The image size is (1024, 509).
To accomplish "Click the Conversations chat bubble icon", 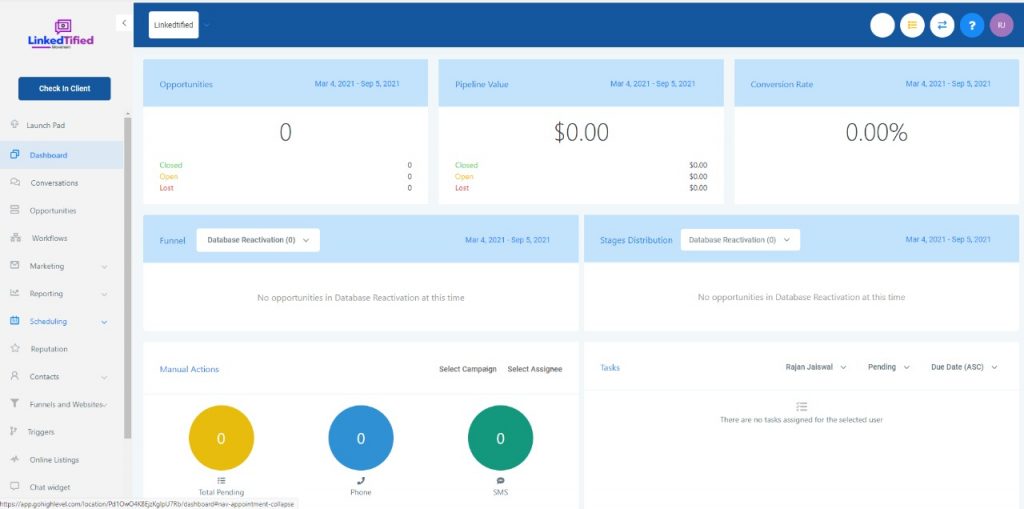I will 14,182.
